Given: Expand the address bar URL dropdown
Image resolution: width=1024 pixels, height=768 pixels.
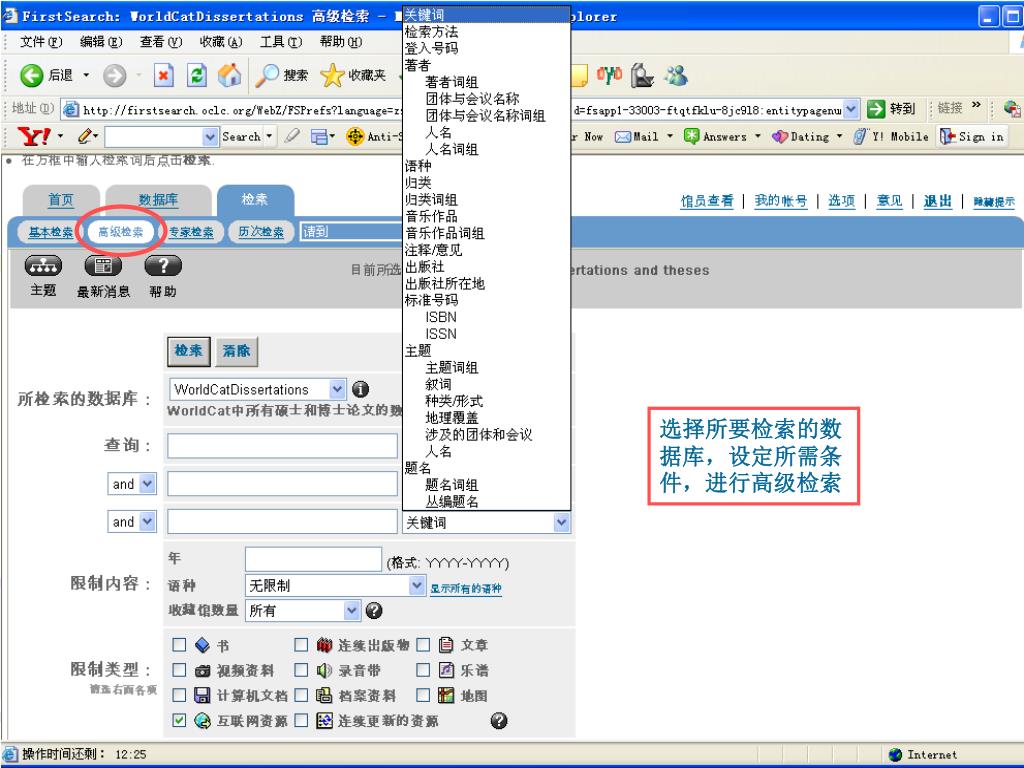Looking at the screenshot, I should 850,109.
